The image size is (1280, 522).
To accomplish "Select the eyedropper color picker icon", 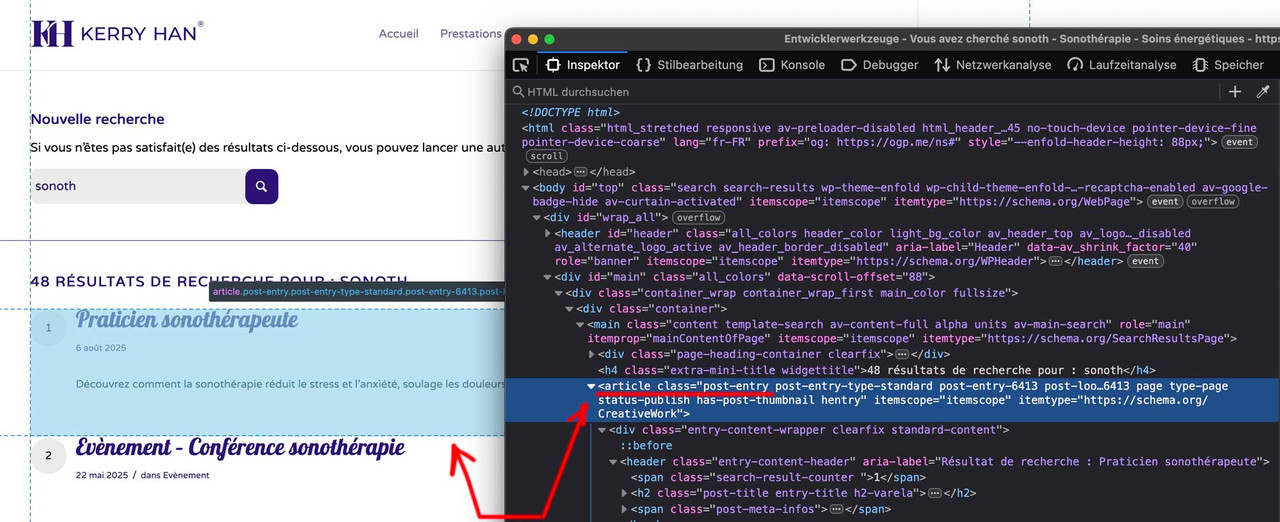I will point(1263,92).
